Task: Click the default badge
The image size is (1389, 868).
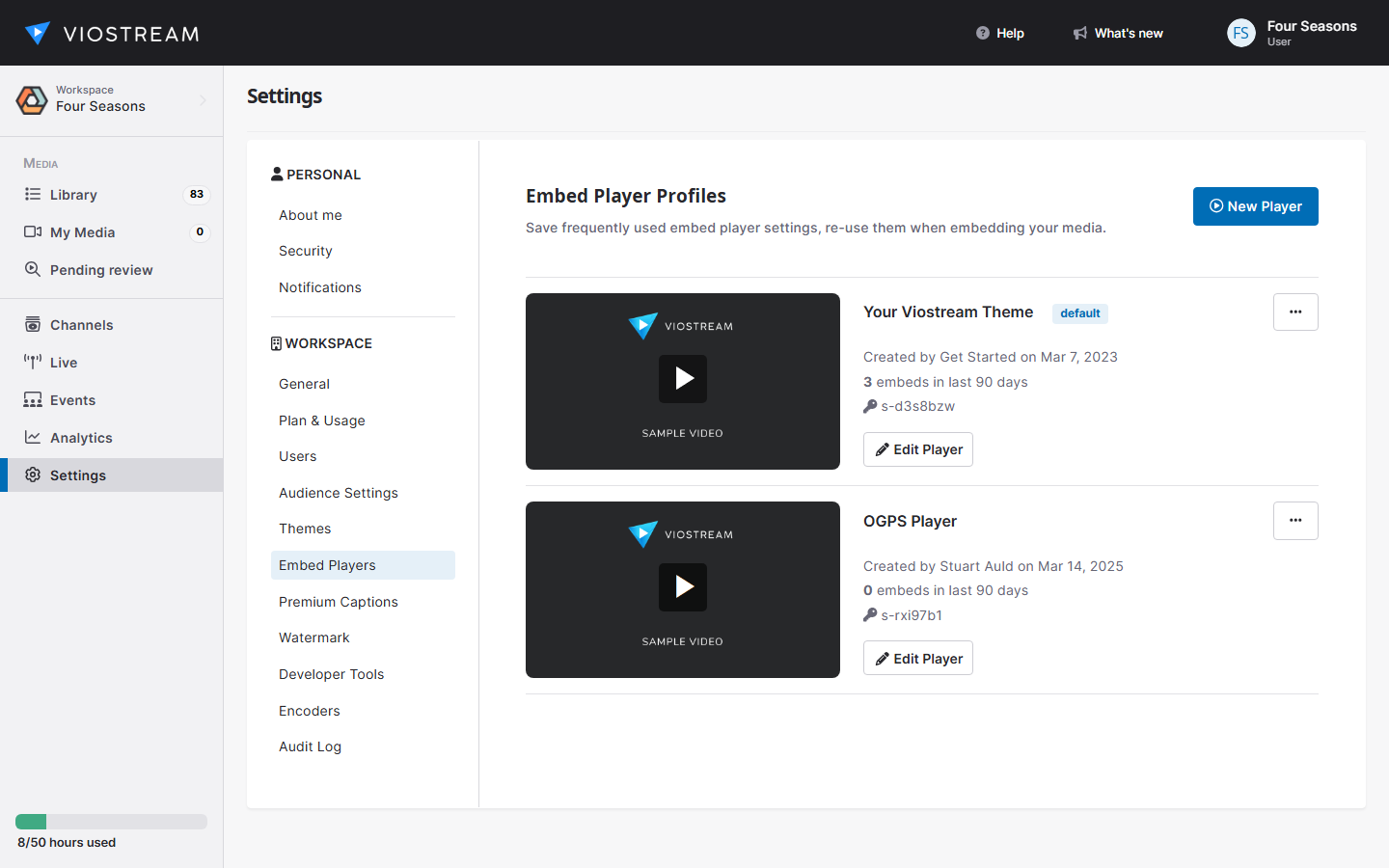Action: pos(1080,313)
